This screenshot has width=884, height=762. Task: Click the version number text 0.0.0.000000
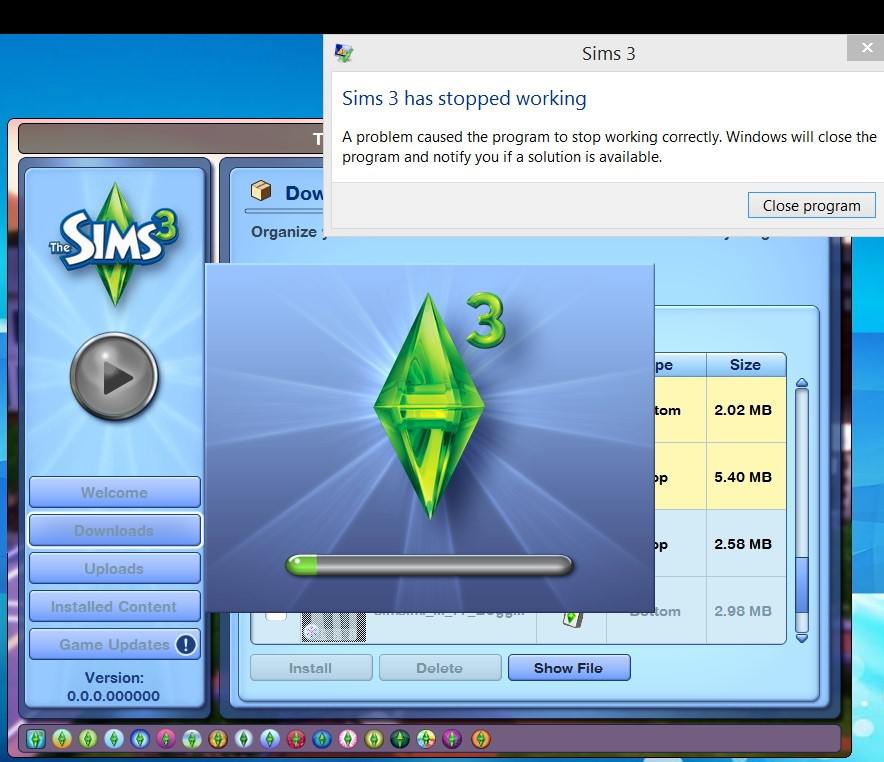[x=114, y=696]
